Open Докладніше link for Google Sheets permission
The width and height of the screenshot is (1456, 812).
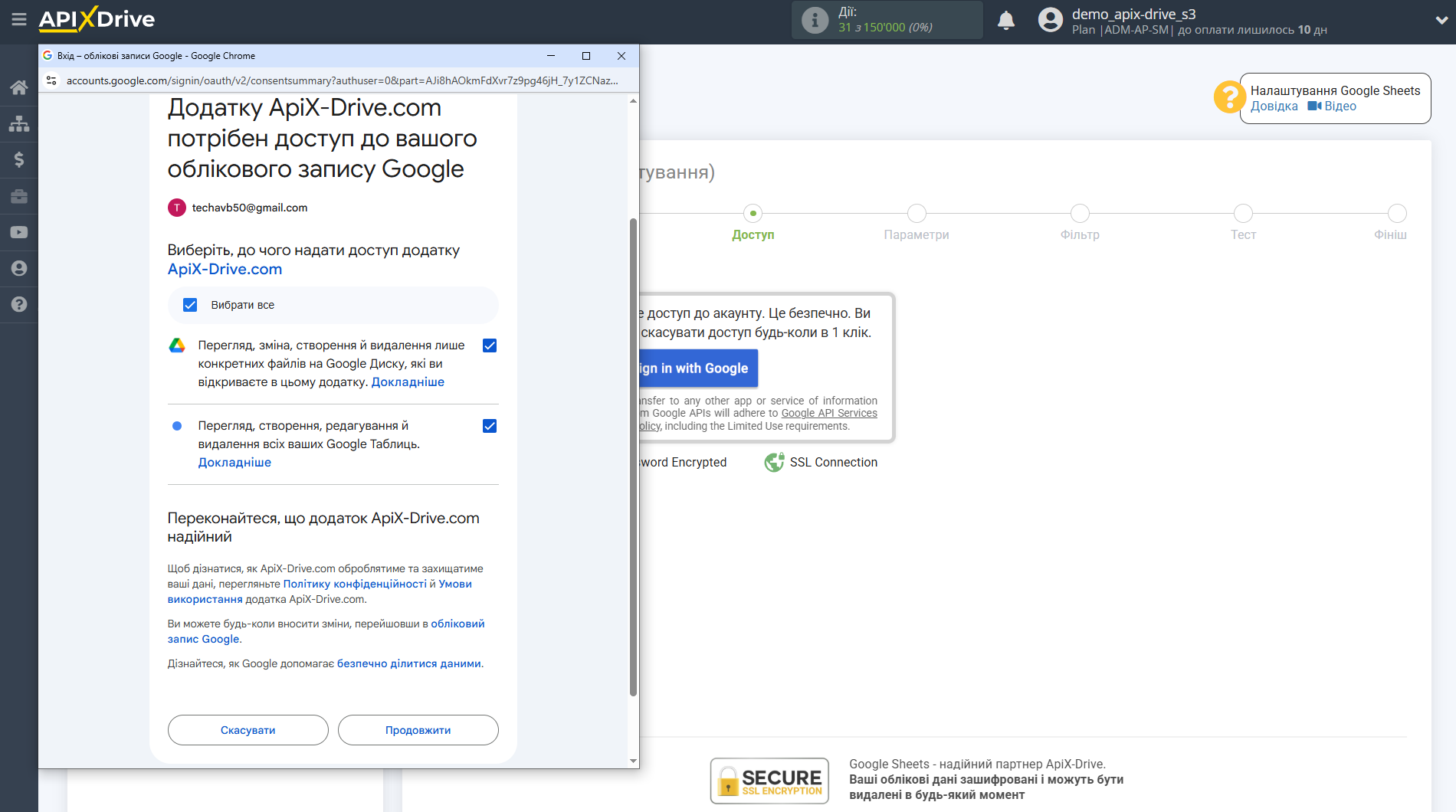pos(234,463)
